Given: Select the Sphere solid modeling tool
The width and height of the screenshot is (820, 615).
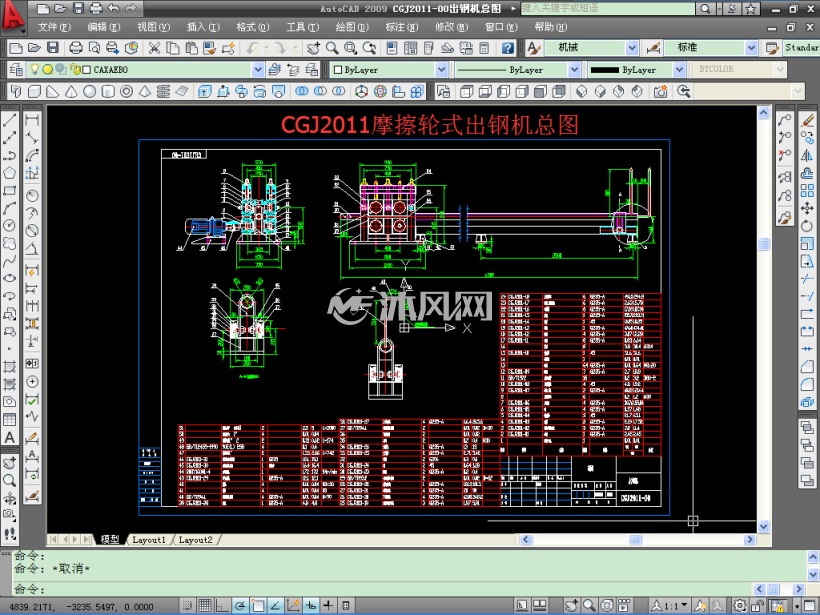Looking at the screenshot, I should 89,92.
